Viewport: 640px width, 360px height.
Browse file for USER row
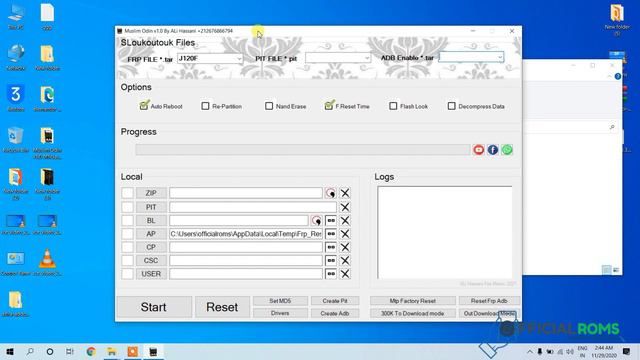click(331, 274)
